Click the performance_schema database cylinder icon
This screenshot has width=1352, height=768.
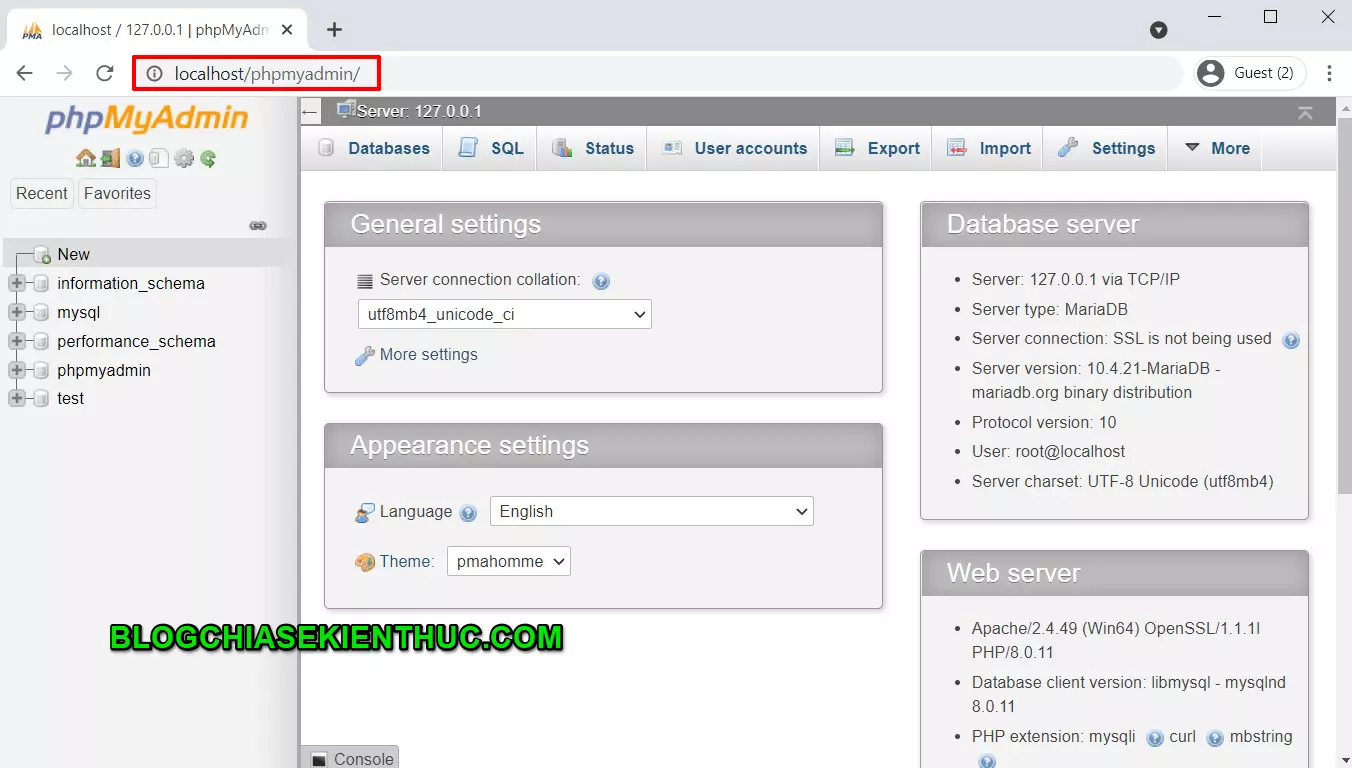tap(41, 342)
